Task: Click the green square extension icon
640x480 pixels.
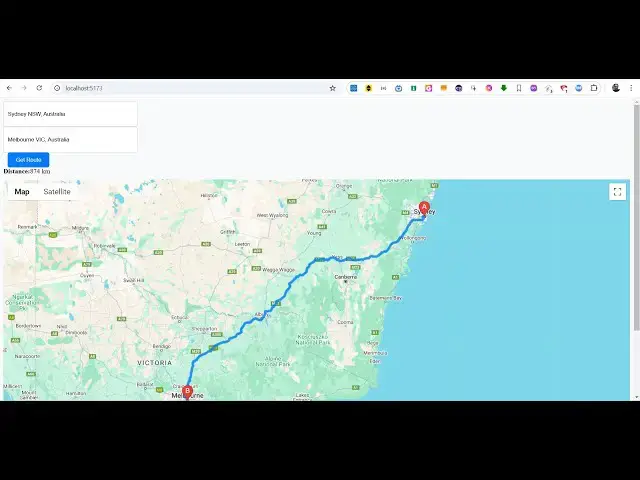Action: [413, 88]
